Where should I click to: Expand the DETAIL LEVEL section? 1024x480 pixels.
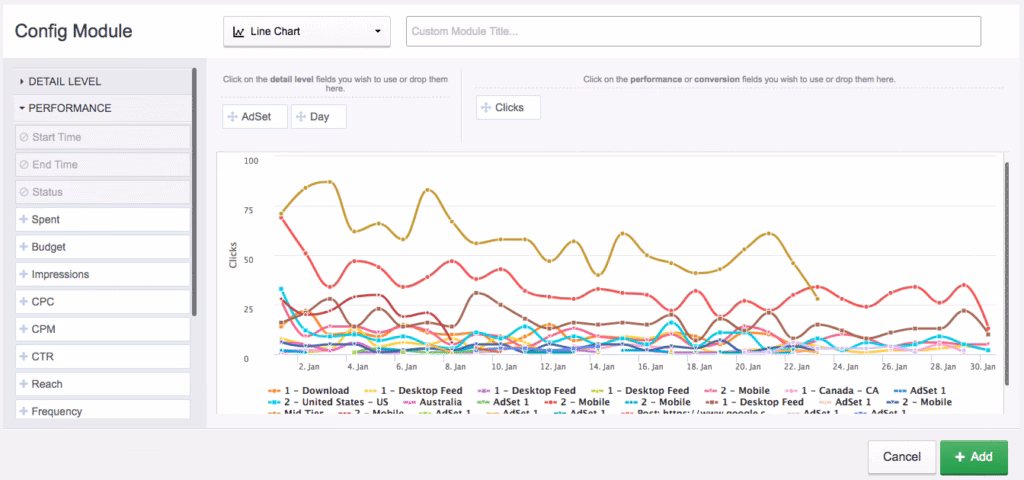(64, 81)
